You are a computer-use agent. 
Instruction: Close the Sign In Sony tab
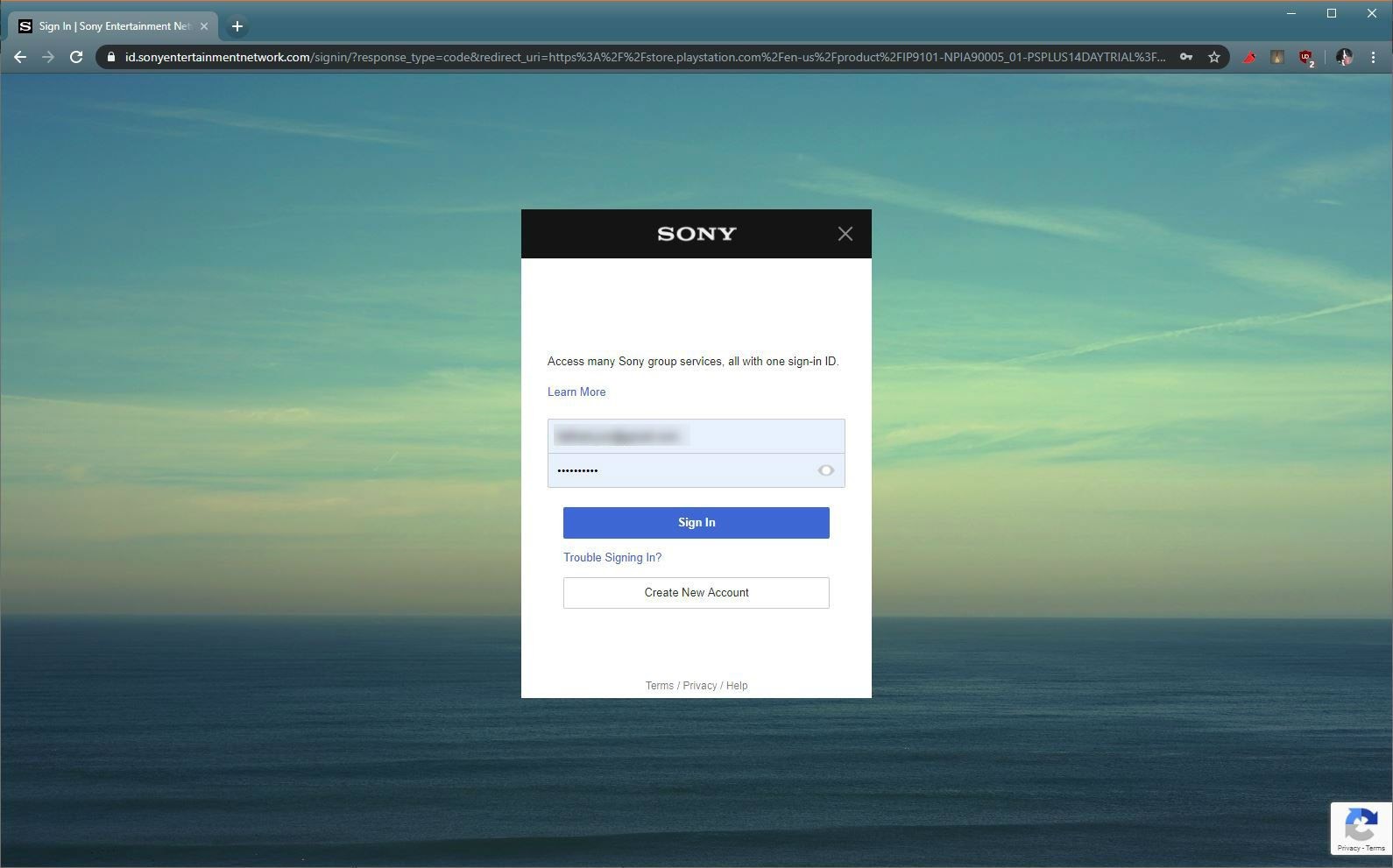[204, 26]
